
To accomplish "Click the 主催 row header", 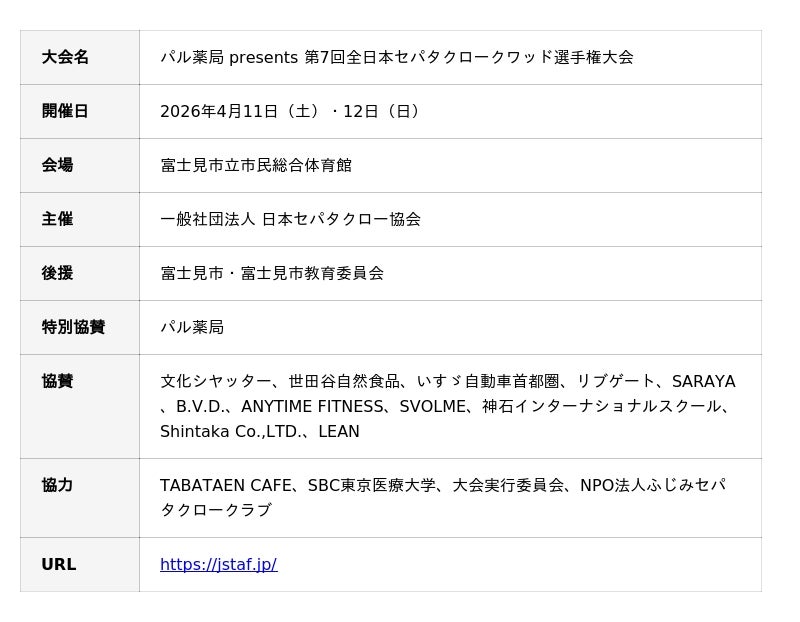I will [57, 219].
